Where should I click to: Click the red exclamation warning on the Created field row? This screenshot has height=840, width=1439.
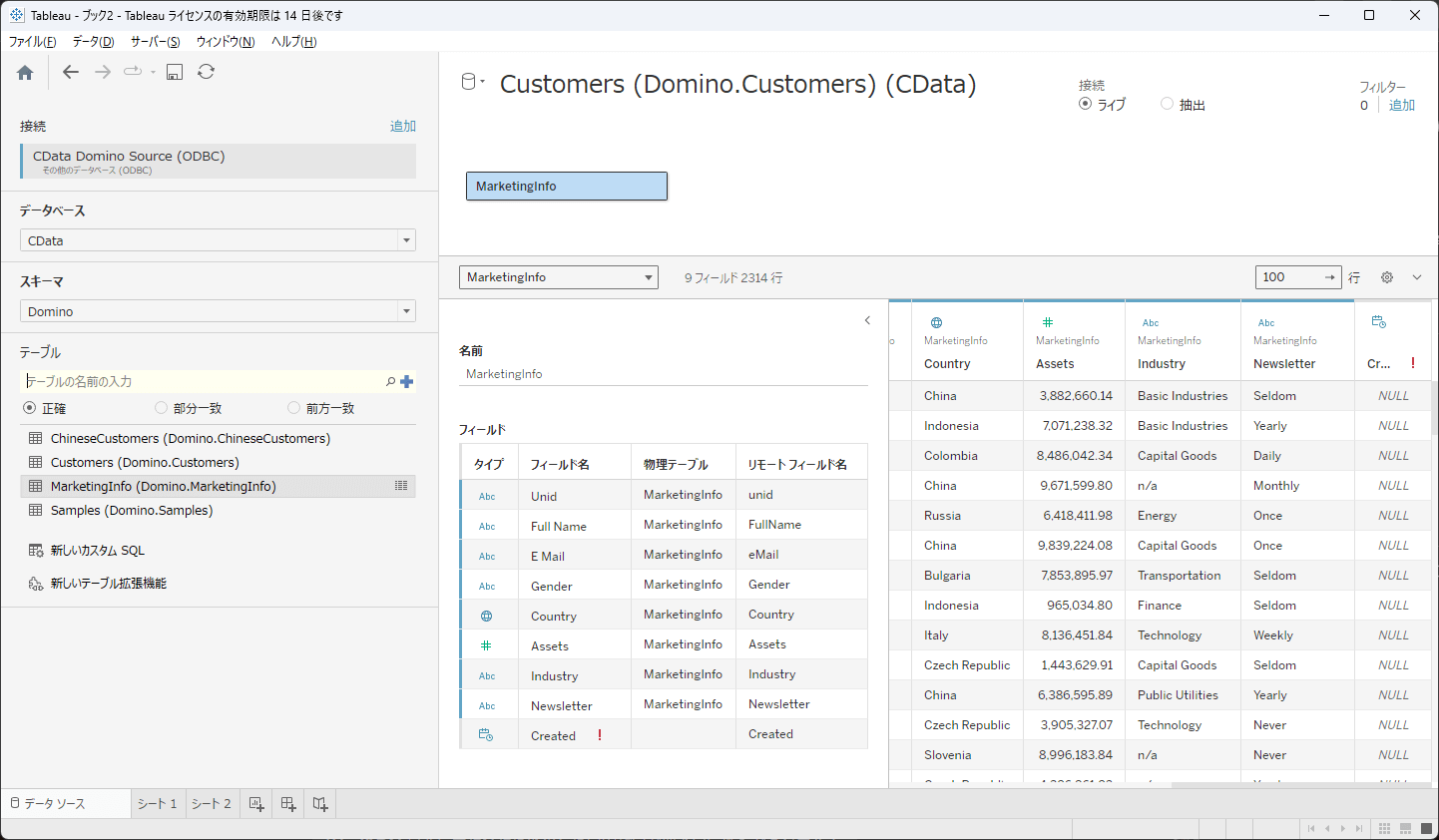(x=600, y=735)
